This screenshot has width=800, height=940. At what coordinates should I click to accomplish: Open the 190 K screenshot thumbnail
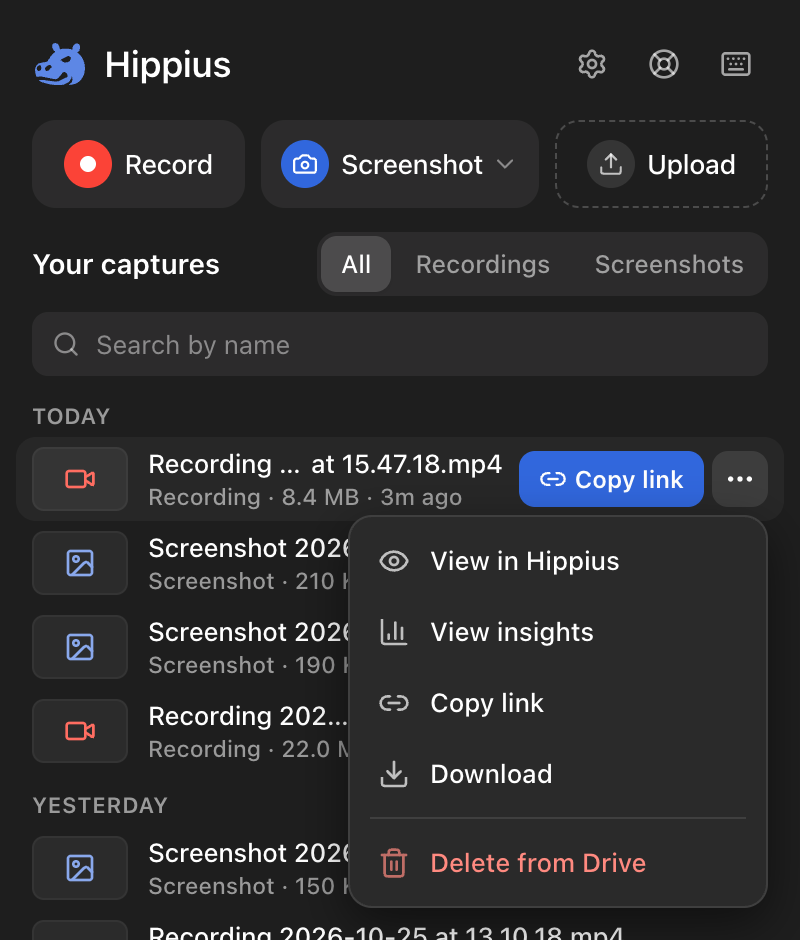click(80, 647)
